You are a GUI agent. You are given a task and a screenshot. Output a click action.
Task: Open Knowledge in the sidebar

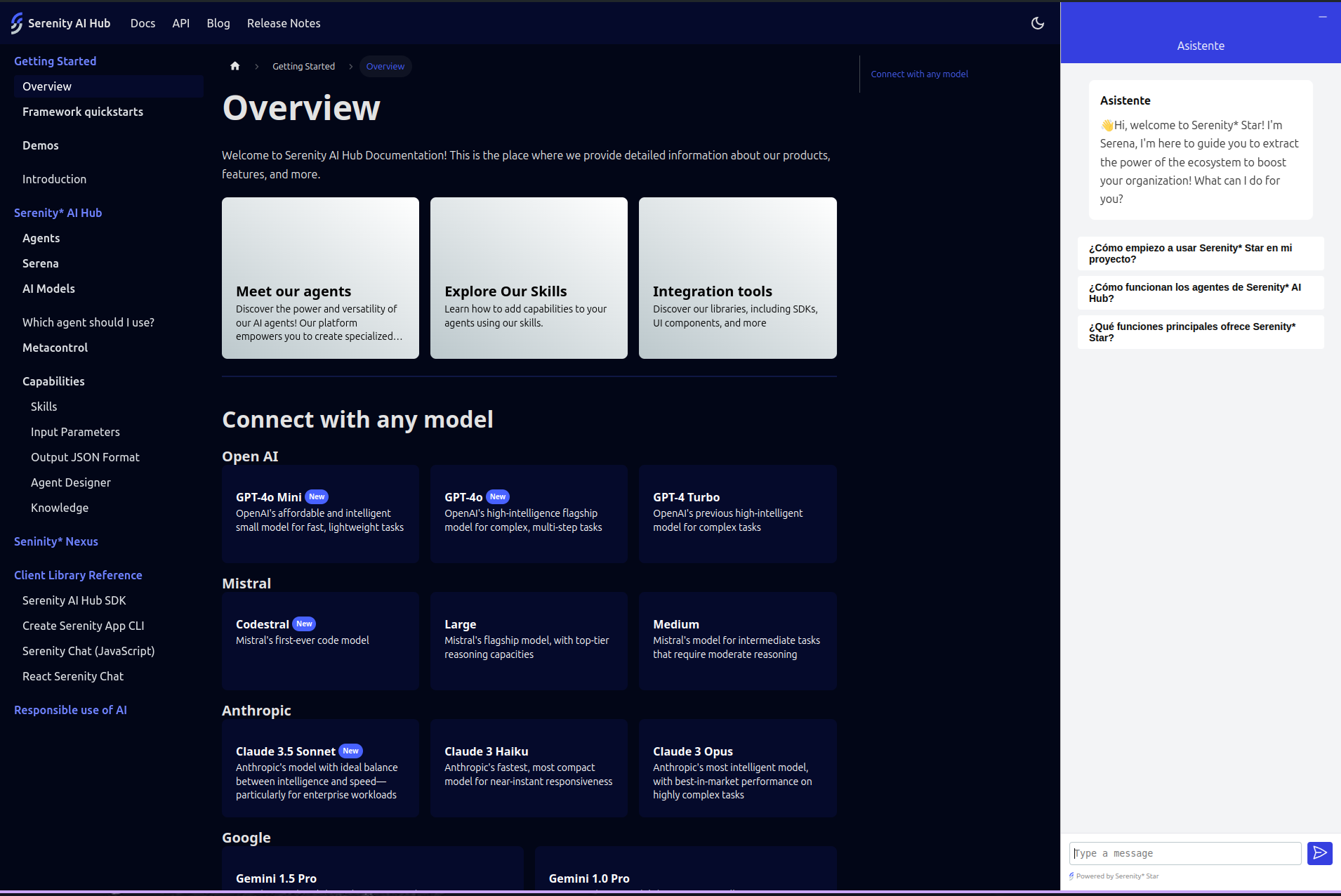click(x=60, y=508)
